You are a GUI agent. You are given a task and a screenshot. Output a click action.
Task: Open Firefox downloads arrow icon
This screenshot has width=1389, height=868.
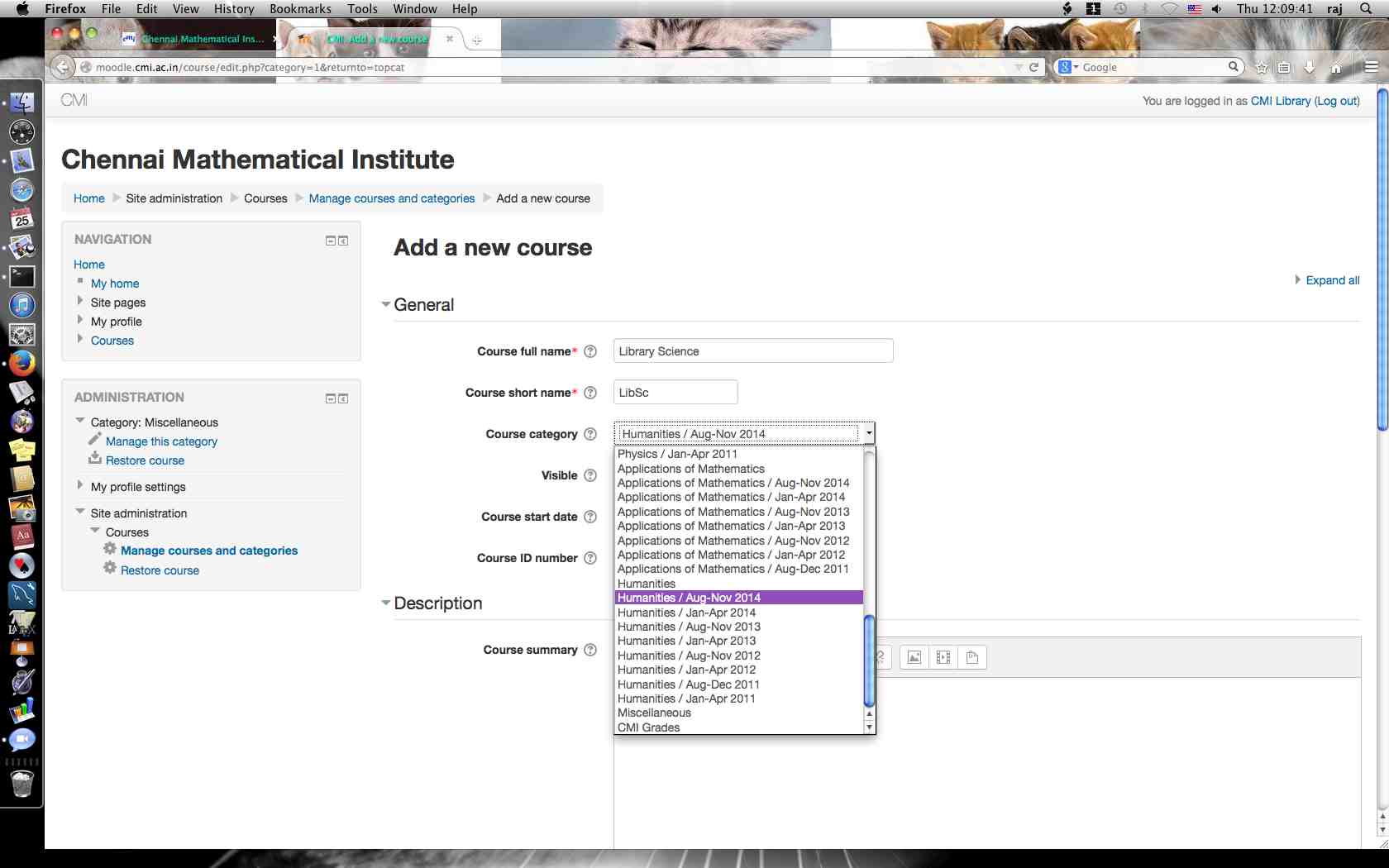point(1310,68)
